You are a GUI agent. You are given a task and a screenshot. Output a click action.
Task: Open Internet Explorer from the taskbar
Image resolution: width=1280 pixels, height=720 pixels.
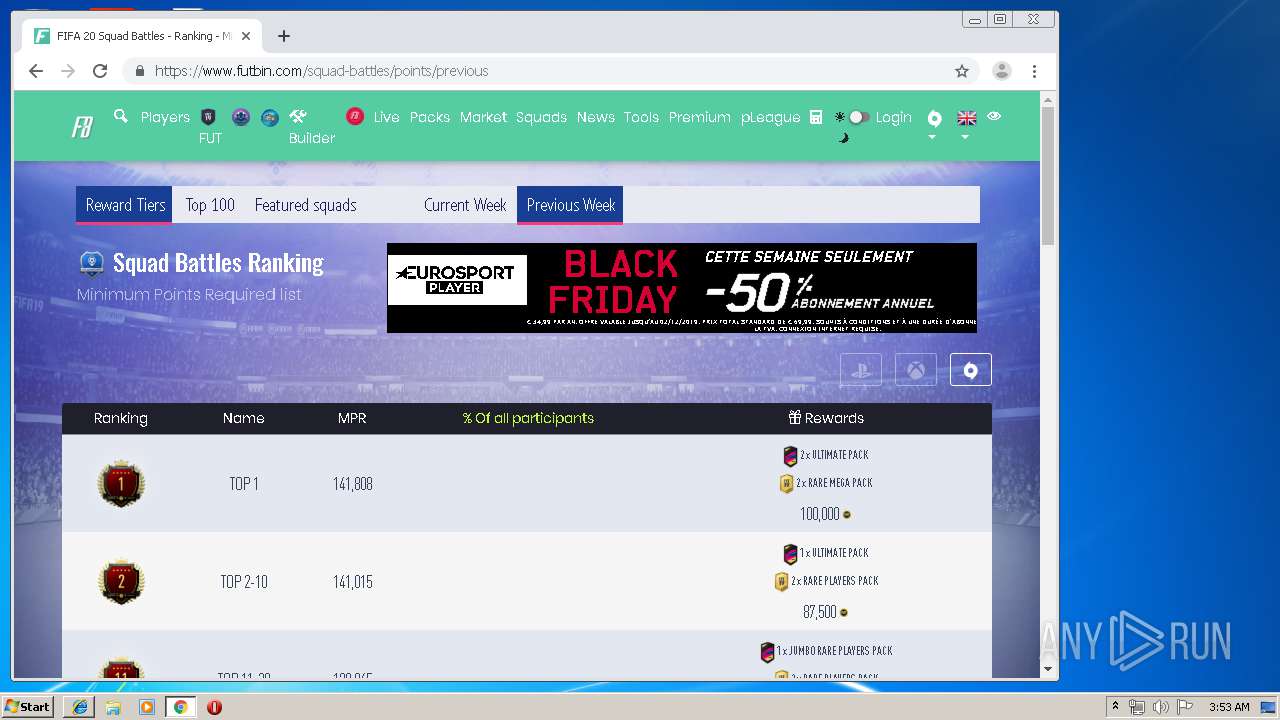[80, 706]
